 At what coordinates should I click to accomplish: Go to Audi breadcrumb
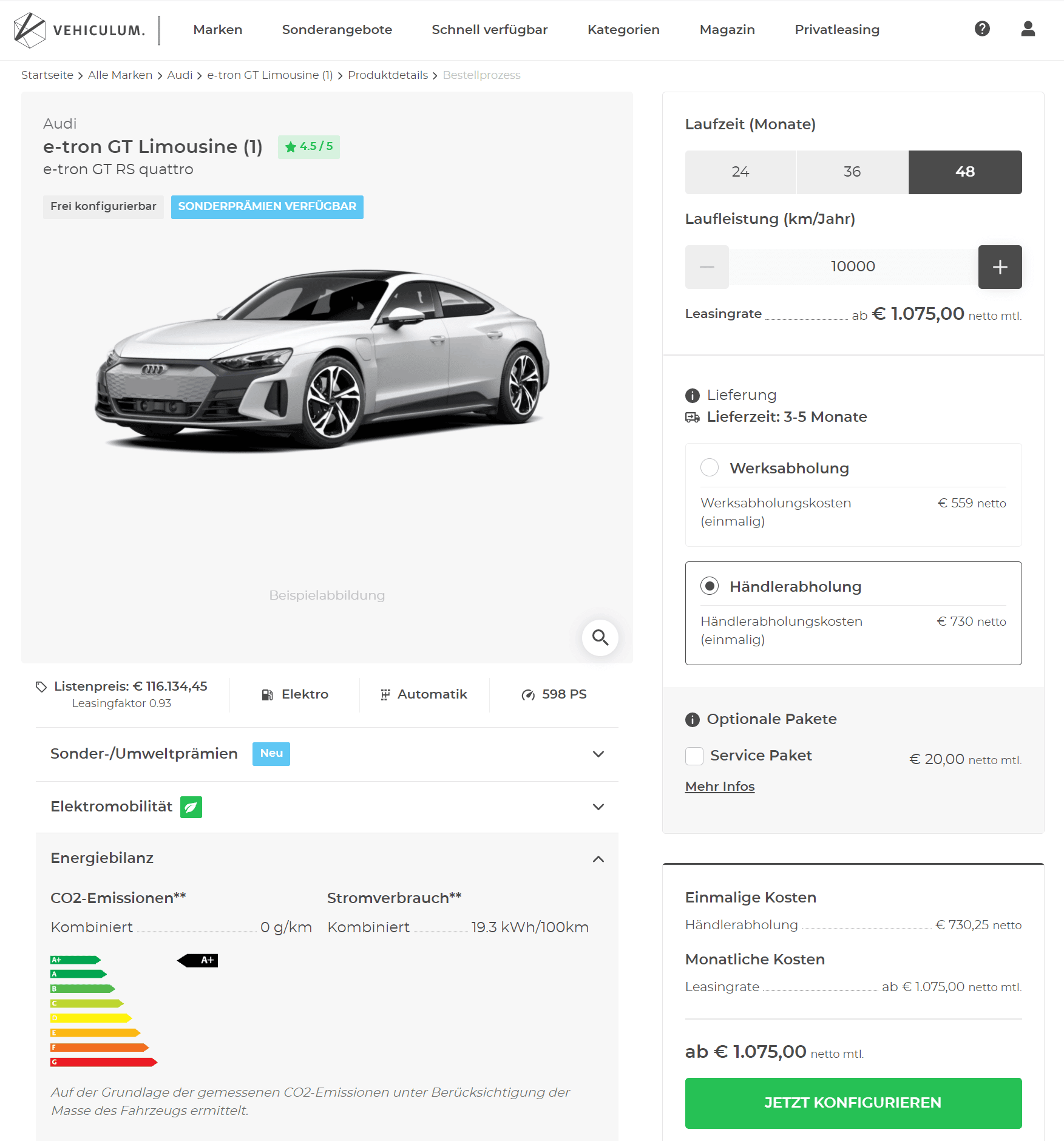pyautogui.click(x=180, y=75)
